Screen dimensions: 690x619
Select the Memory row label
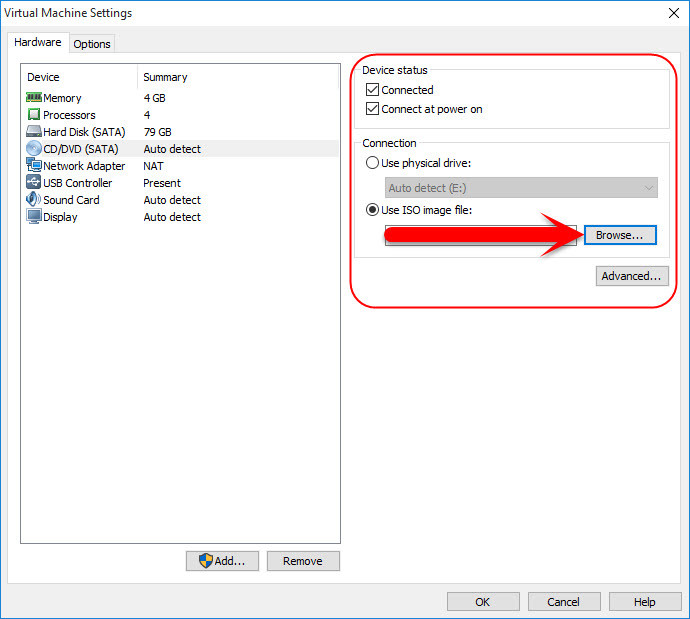(x=62, y=98)
